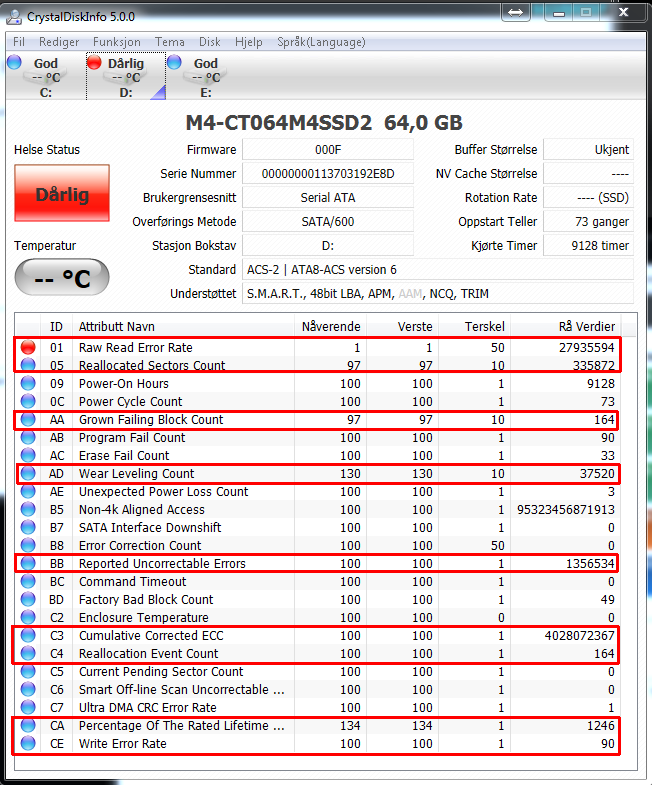Image resolution: width=652 pixels, height=785 pixels.
Task: Click the CrystalDiskInfo title bar app icon
Action: [15, 17]
